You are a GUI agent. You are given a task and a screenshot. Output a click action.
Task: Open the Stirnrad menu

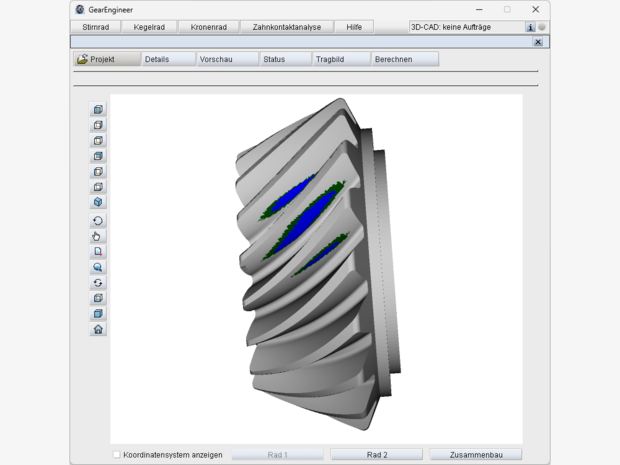[x=96, y=27]
